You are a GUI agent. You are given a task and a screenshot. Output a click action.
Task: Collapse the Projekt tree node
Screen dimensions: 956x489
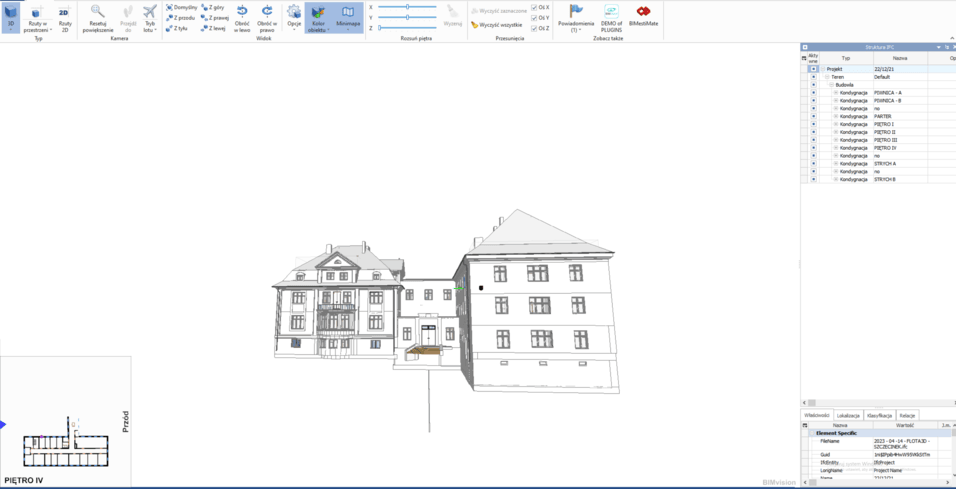(x=822, y=69)
